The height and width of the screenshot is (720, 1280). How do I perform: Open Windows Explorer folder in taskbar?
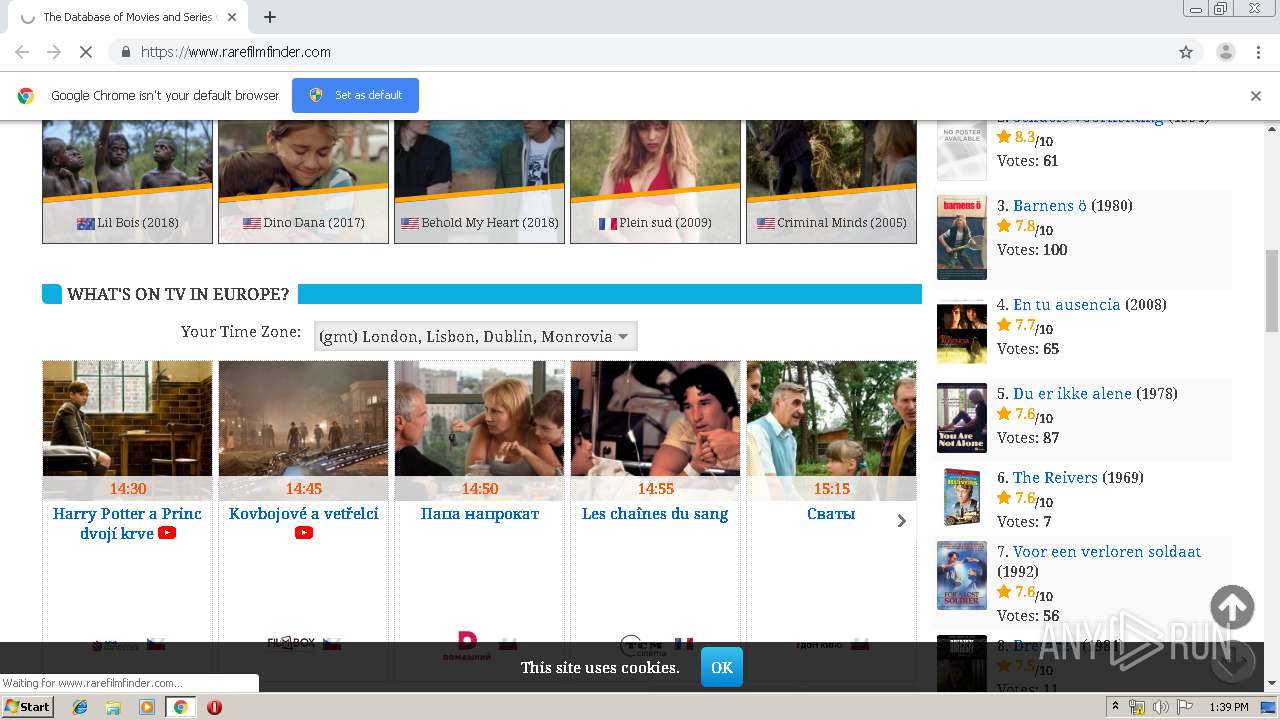pyautogui.click(x=113, y=707)
